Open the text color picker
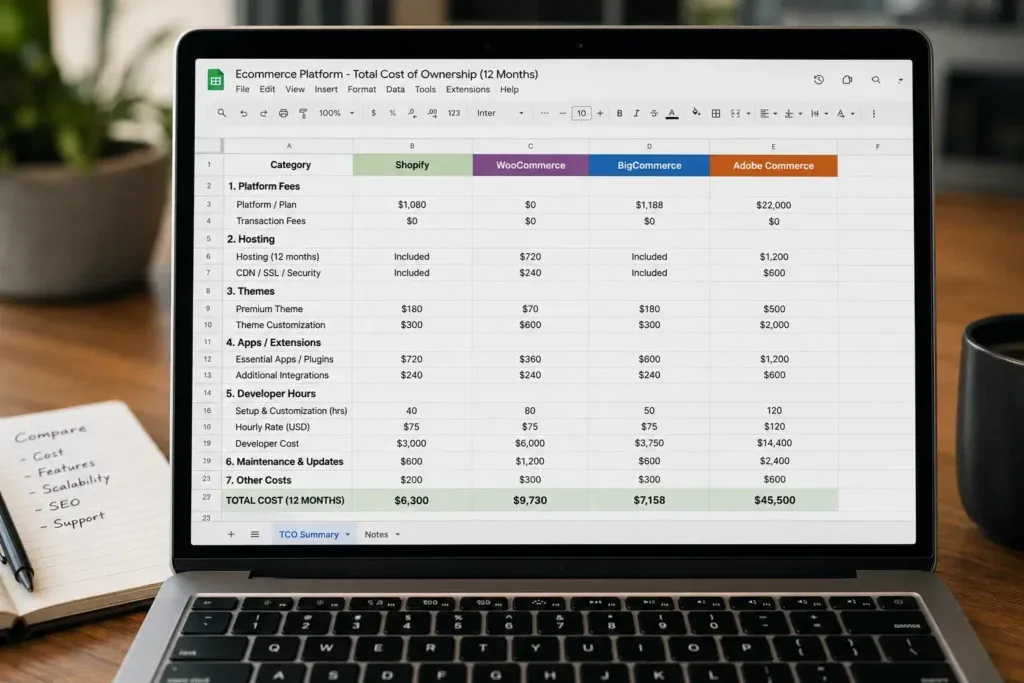 point(671,114)
